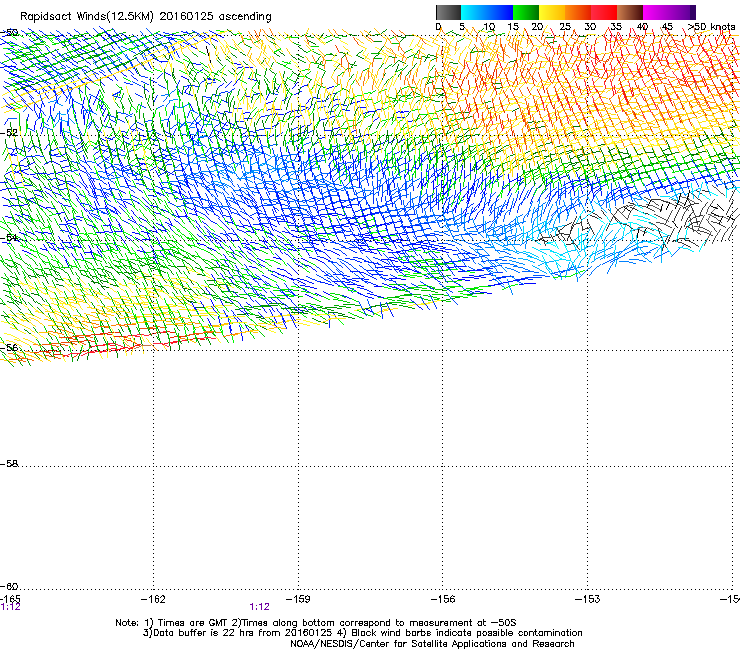Viewport: 740px width, 650px height.
Task: Select the '-54' latitude axis label
Action: [9, 238]
